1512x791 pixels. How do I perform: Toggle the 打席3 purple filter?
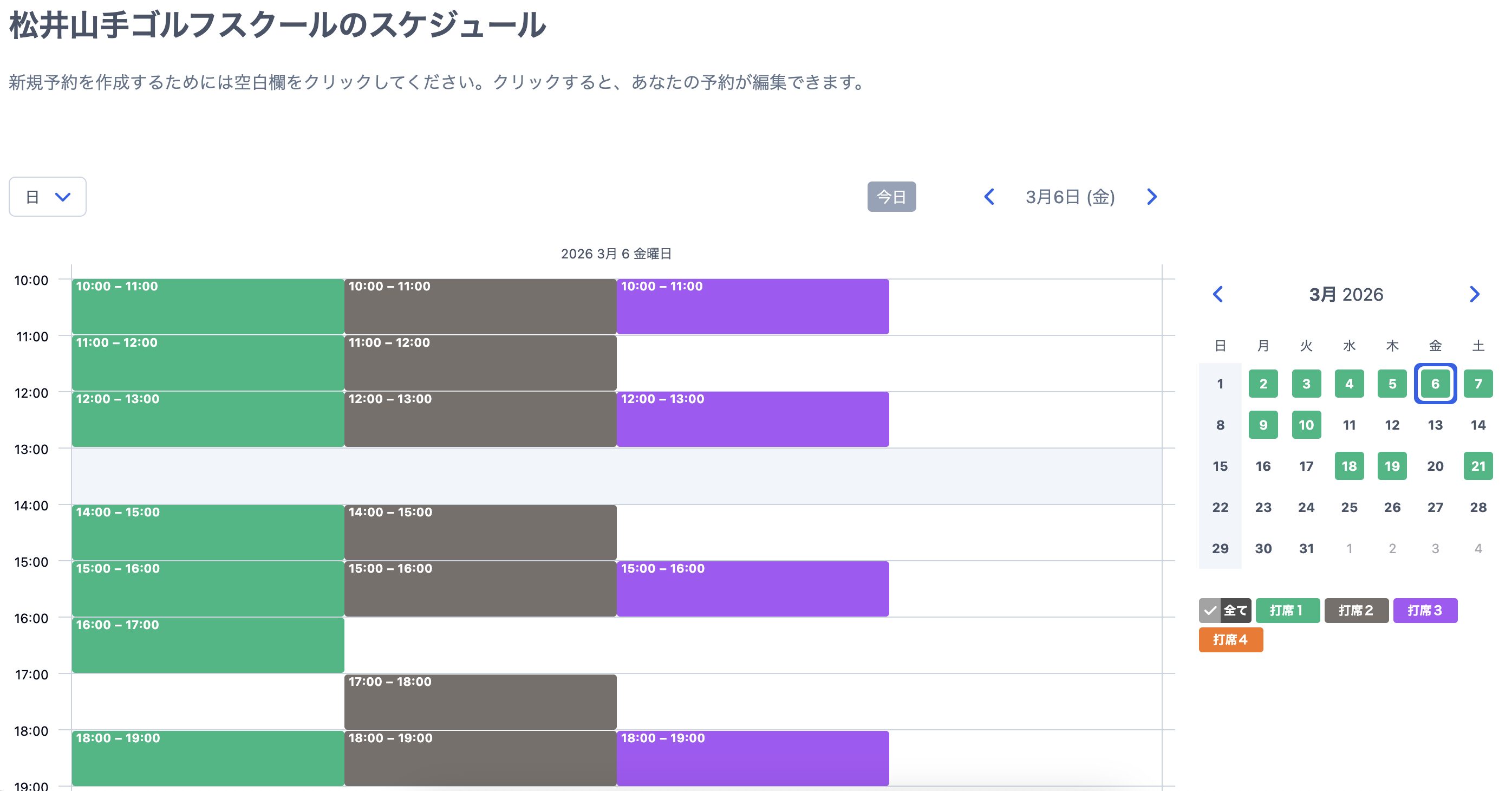click(x=1425, y=610)
